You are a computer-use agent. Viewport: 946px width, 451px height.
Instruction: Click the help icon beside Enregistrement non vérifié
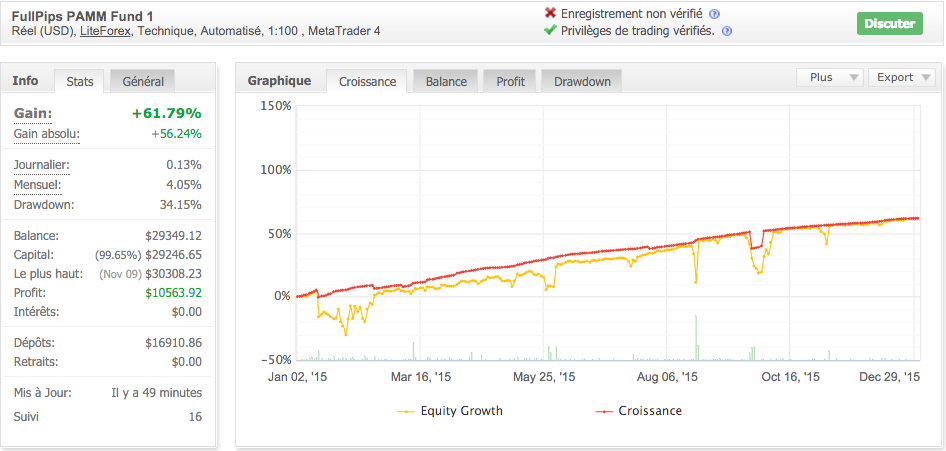click(x=714, y=14)
